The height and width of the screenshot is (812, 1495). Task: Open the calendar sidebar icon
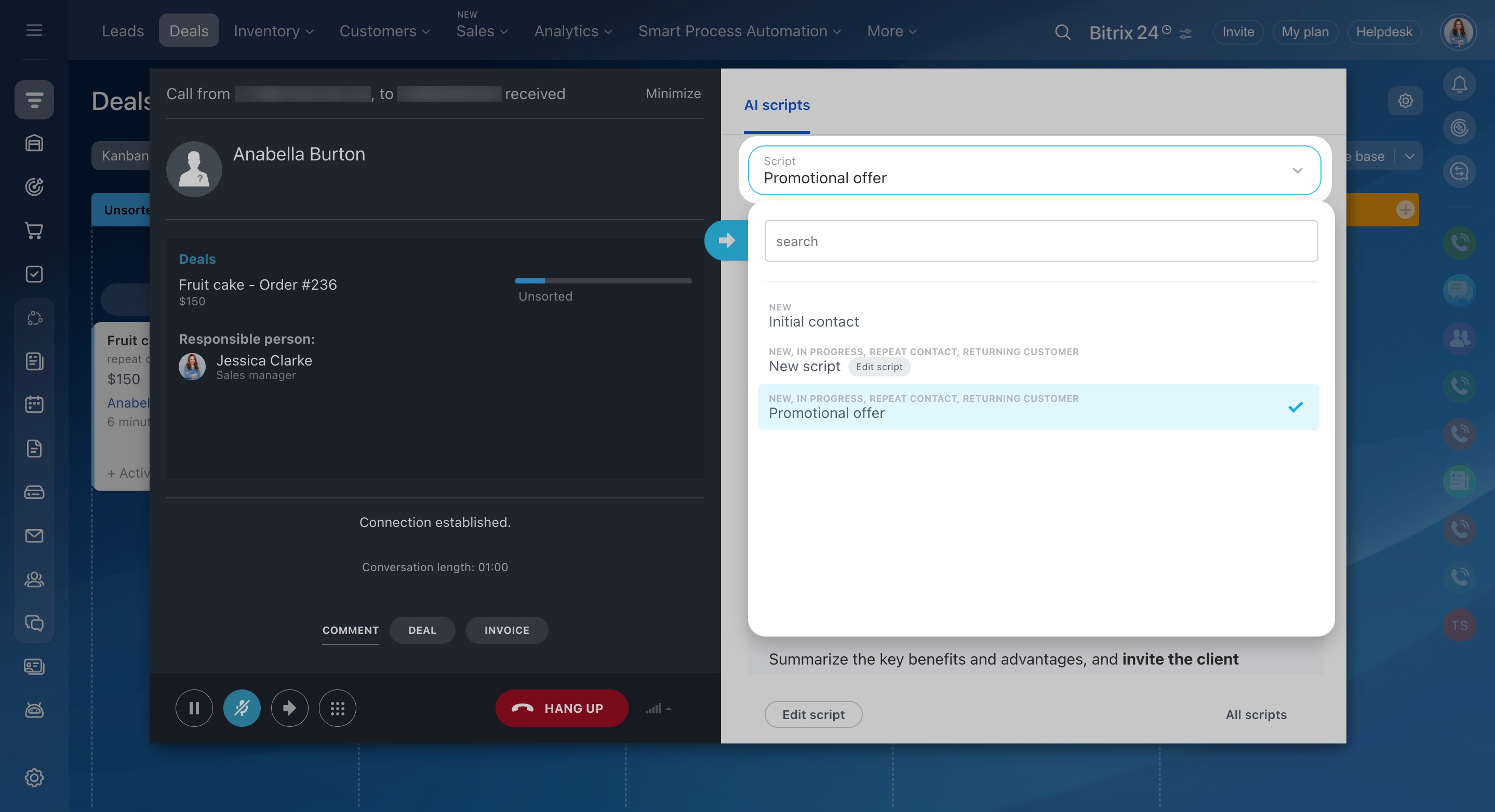click(34, 404)
